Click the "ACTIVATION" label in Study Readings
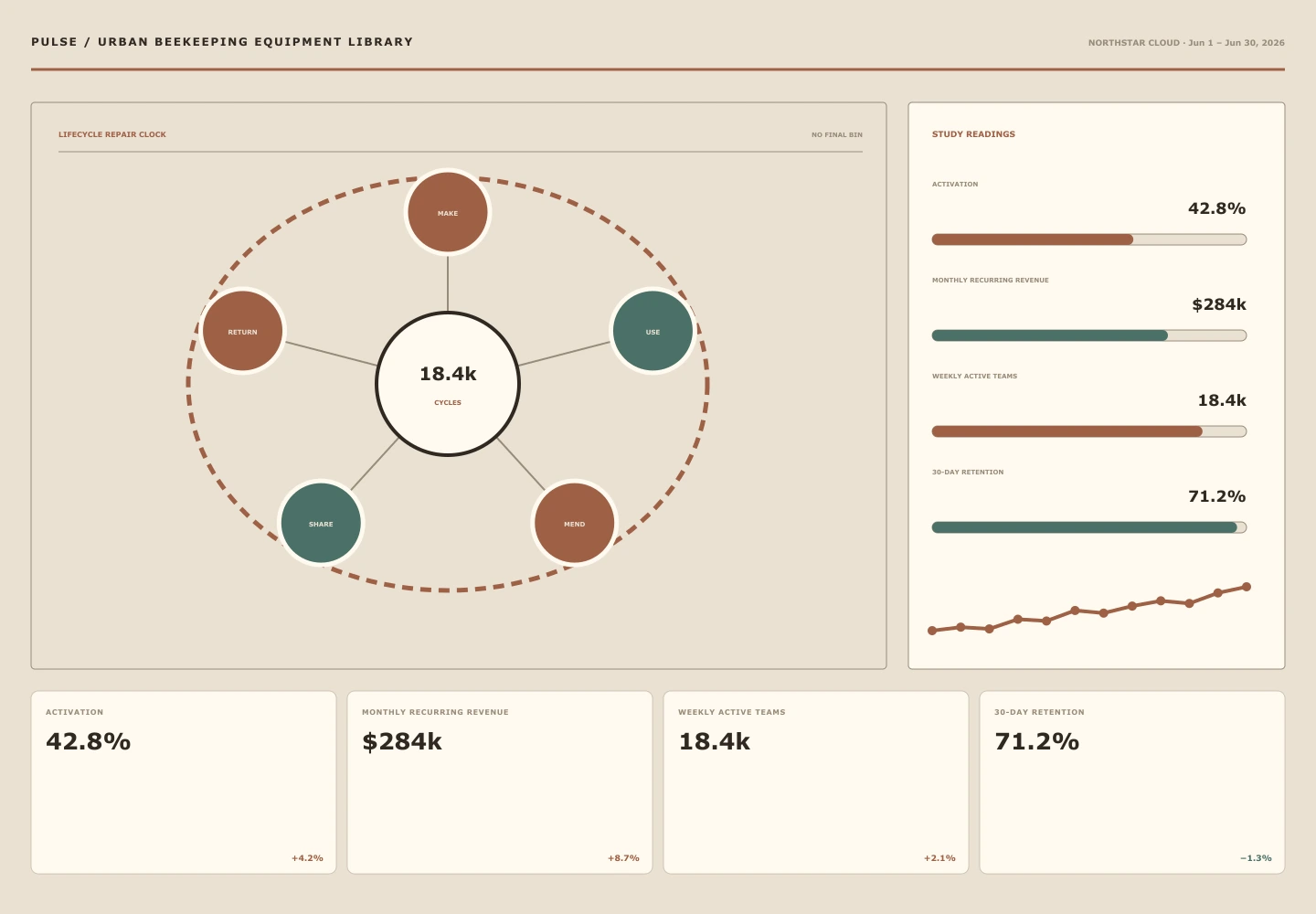The width and height of the screenshot is (1316, 914). coord(955,185)
